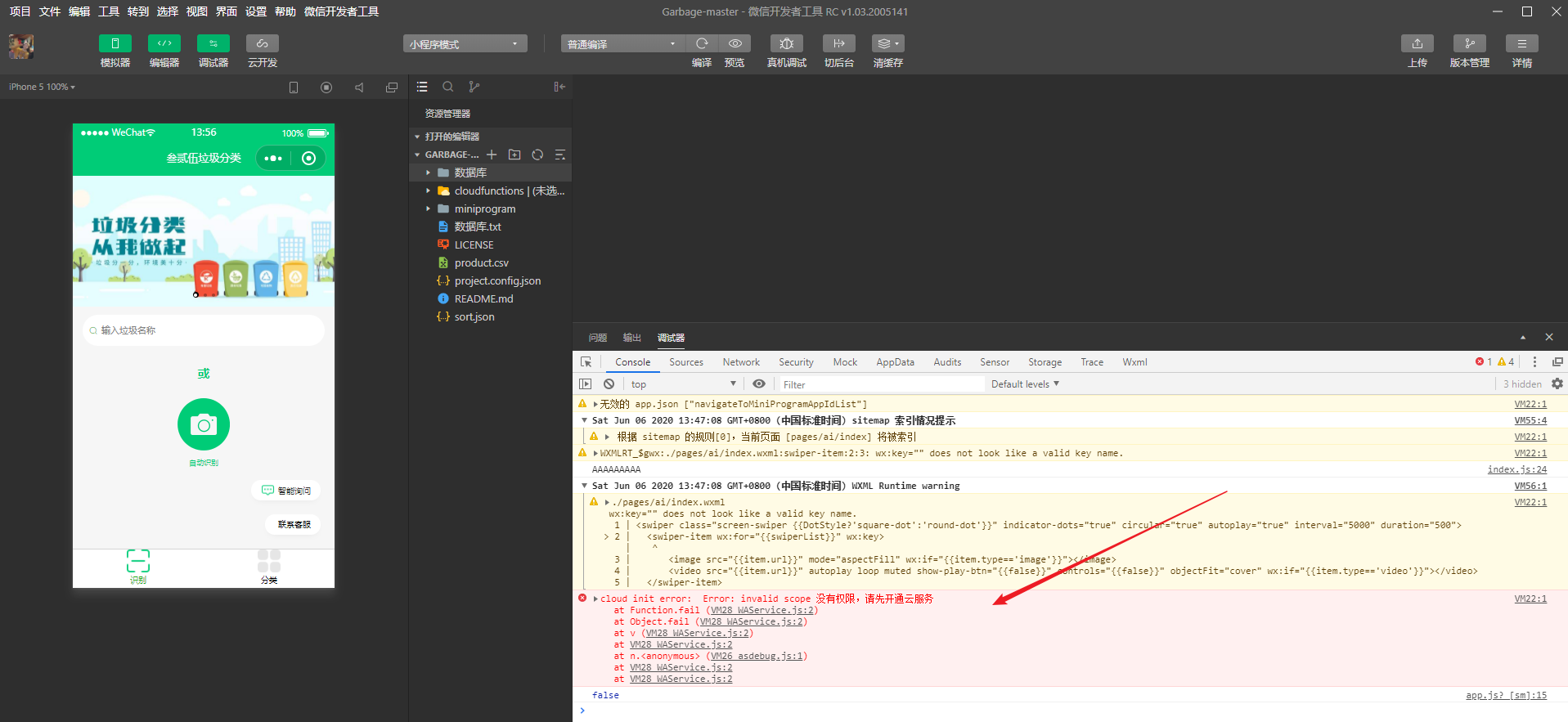Show the explorer file list icon

(x=422, y=87)
